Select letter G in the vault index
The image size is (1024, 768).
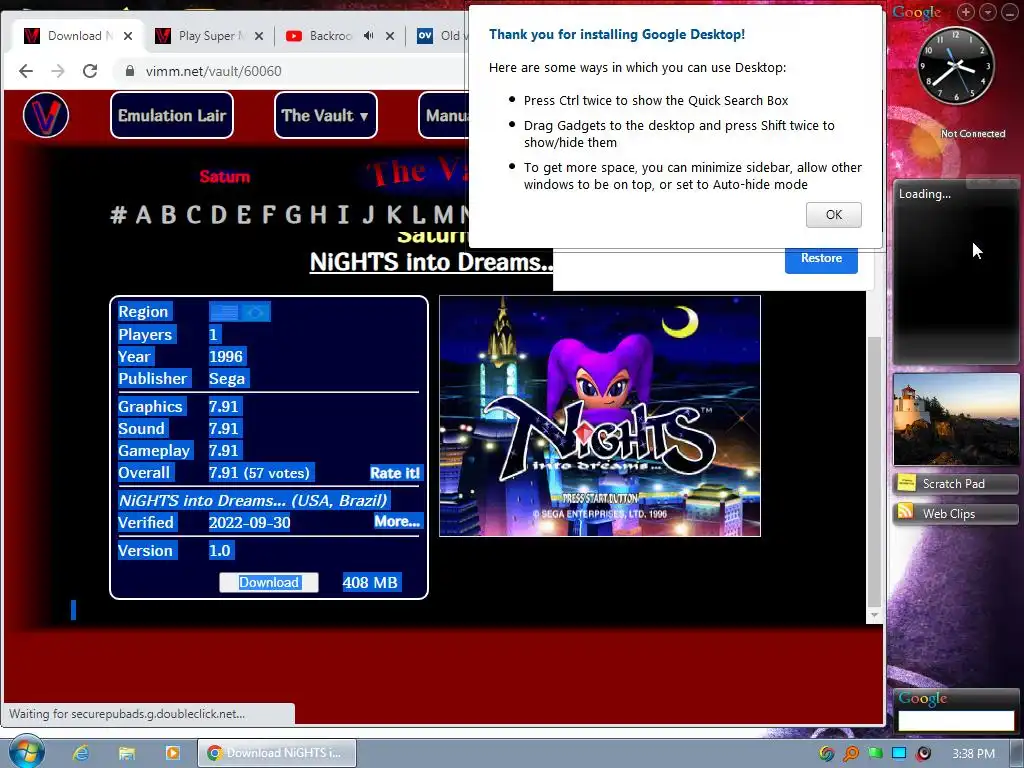tap(293, 214)
